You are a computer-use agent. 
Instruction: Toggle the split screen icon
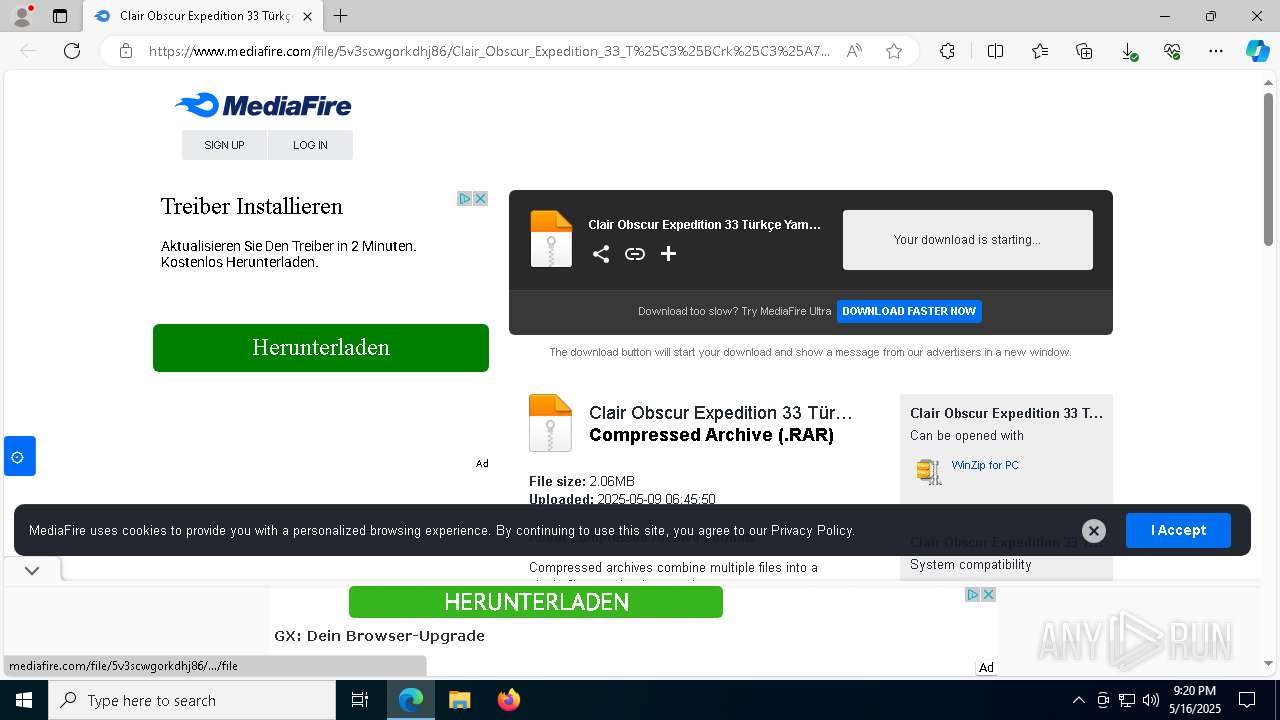click(995, 51)
